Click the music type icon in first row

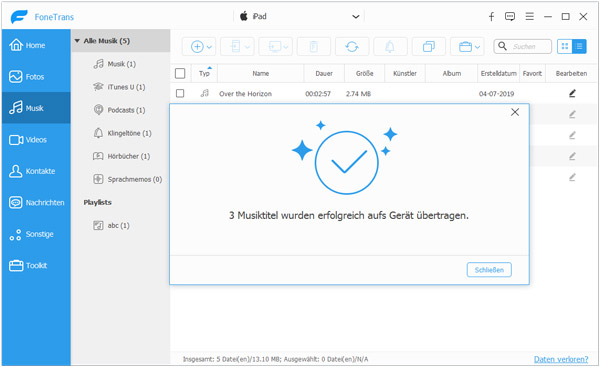pyautogui.click(x=205, y=93)
